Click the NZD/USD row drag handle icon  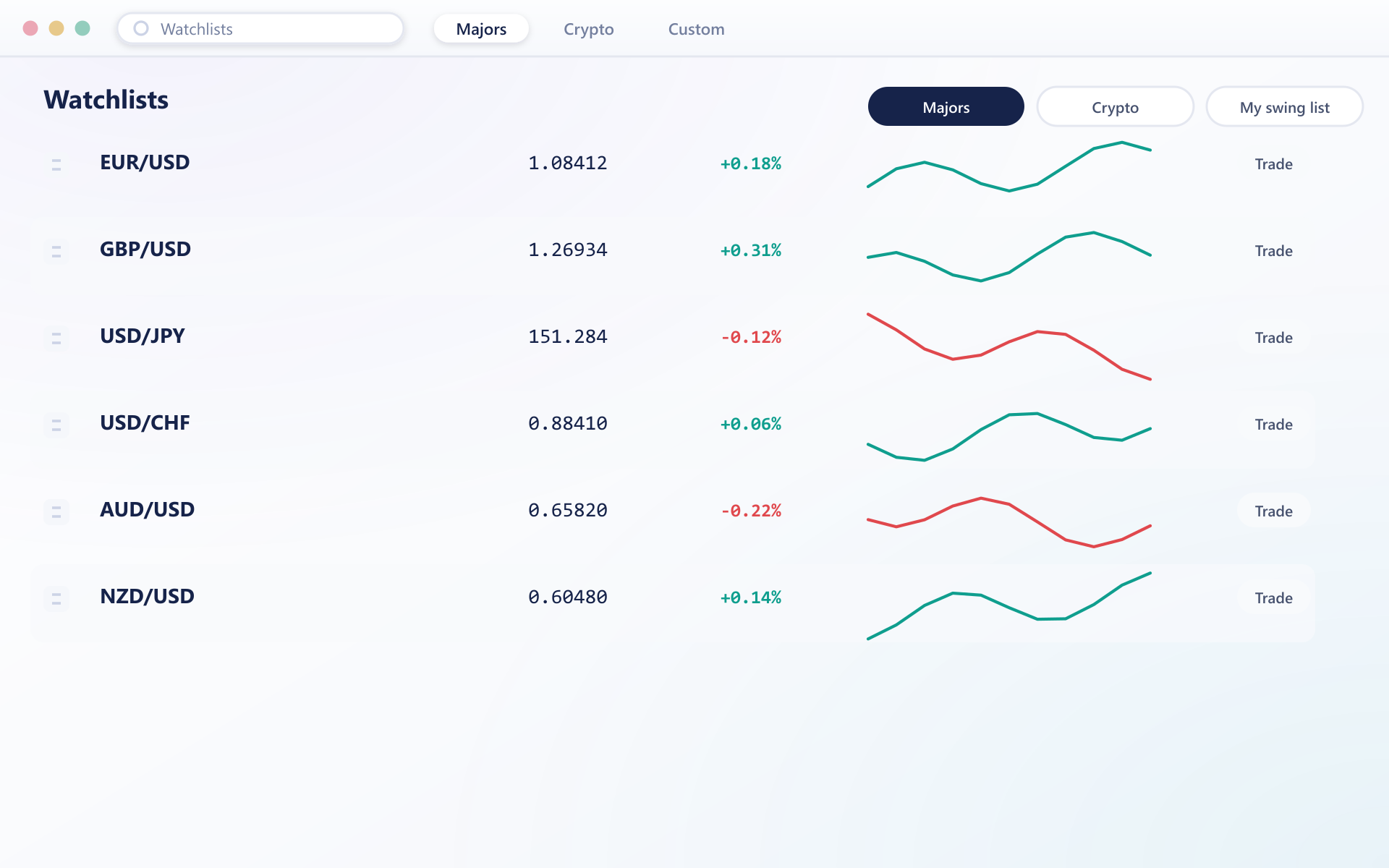click(x=56, y=599)
